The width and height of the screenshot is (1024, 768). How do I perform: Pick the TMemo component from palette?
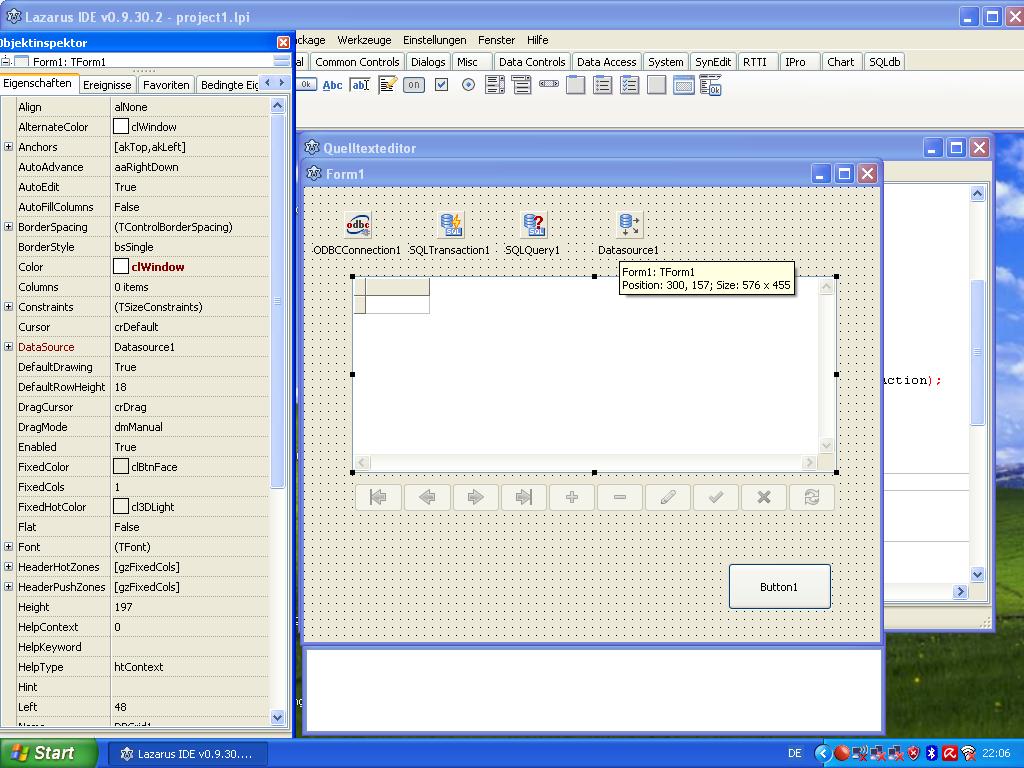coord(387,86)
